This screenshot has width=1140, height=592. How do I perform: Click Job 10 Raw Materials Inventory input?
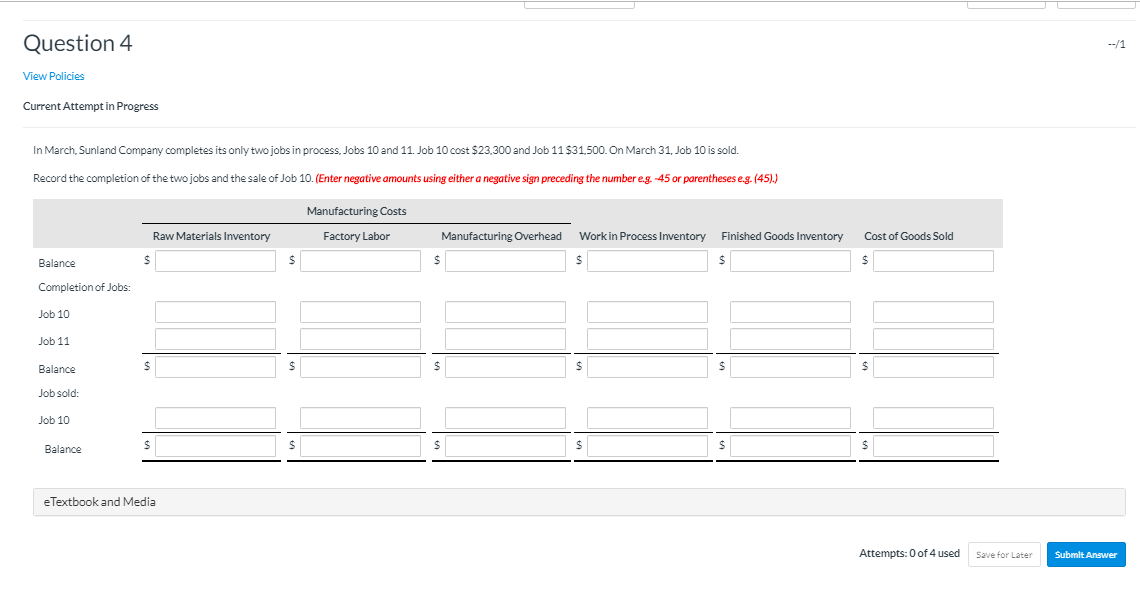pyautogui.click(x=216, y=311)
